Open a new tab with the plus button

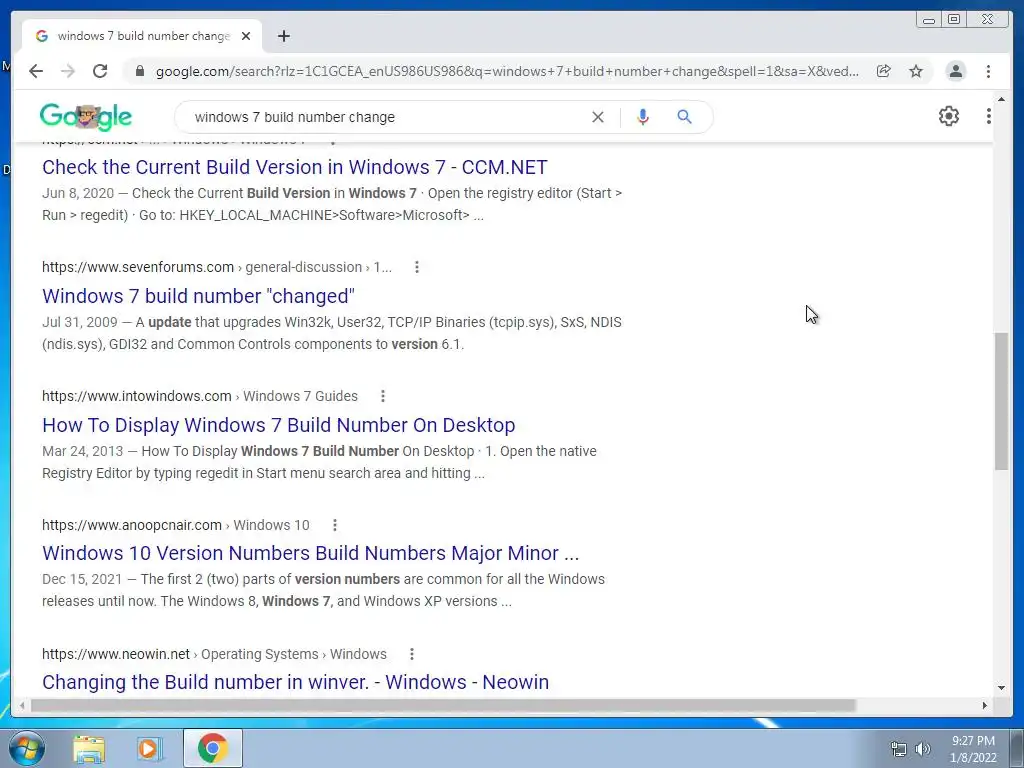tap(283, 36)
